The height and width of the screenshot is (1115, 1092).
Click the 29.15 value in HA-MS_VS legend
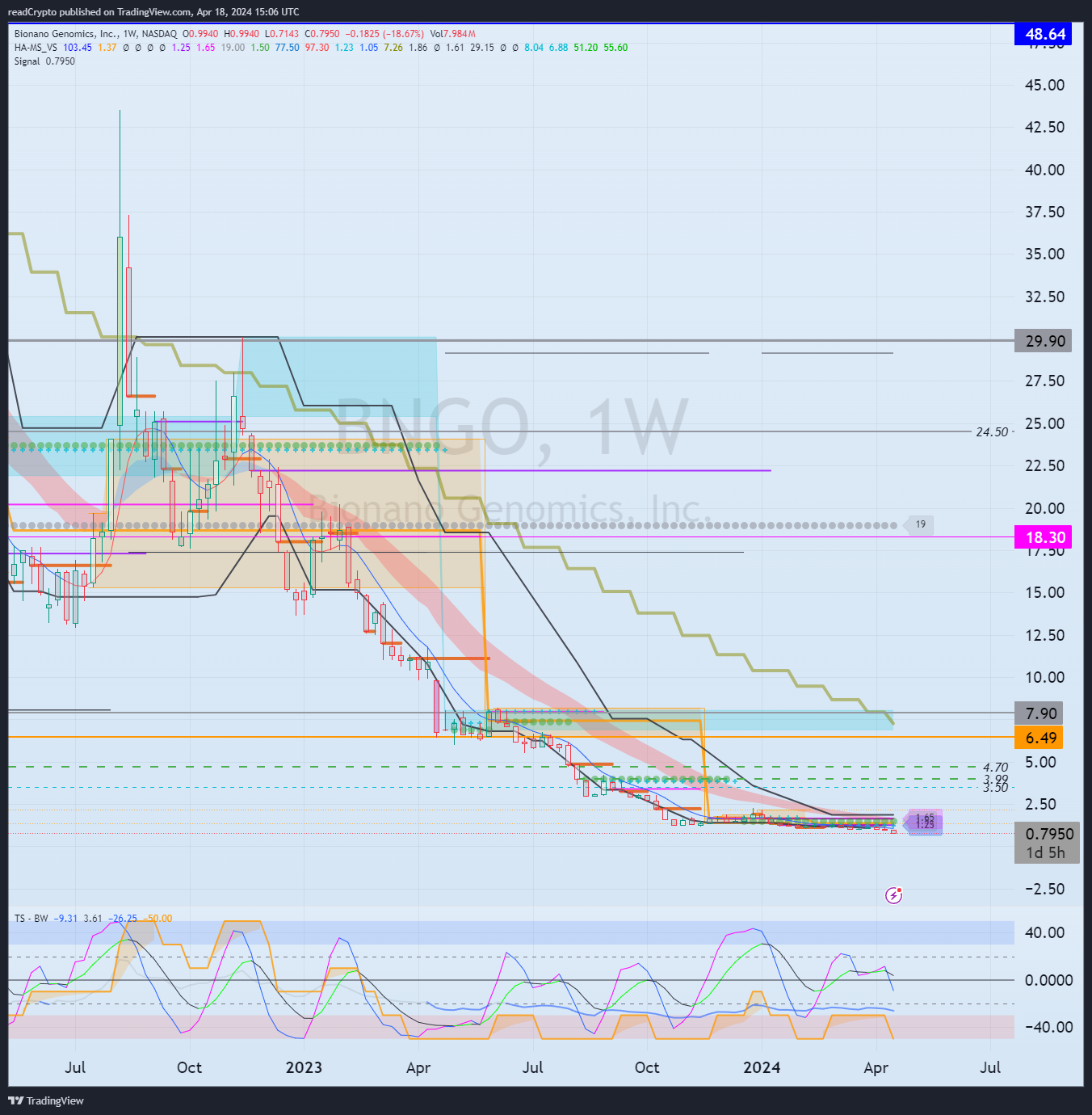pos(482,48)
